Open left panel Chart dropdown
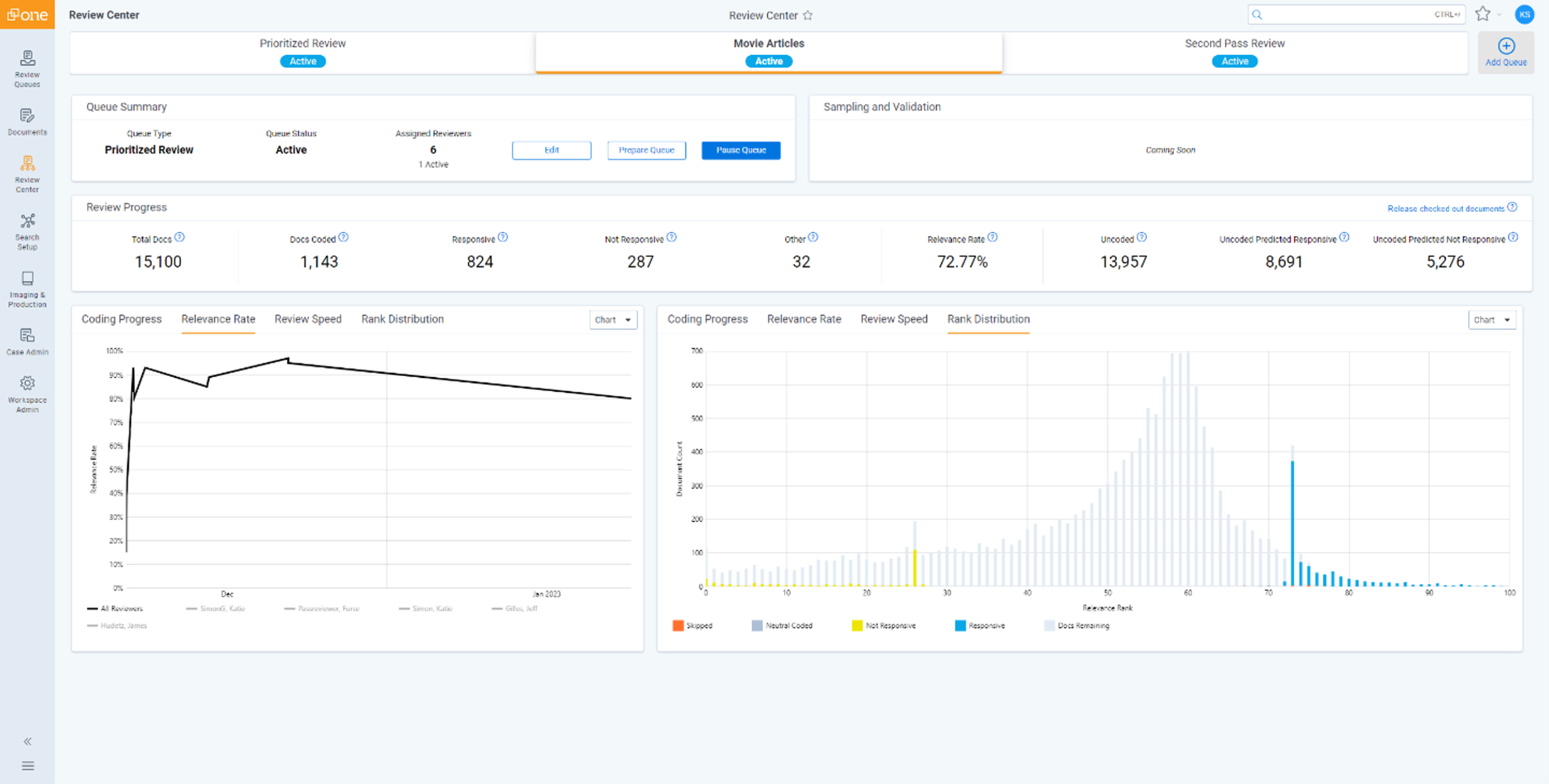 coord(613,320)
